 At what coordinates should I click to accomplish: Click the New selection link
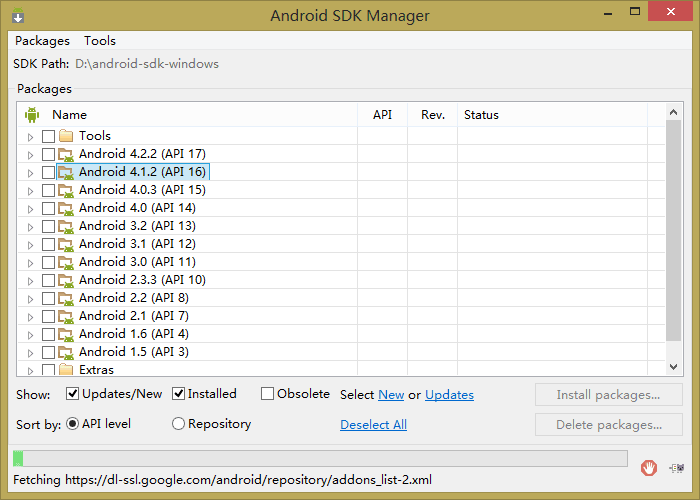pos(391,395)
